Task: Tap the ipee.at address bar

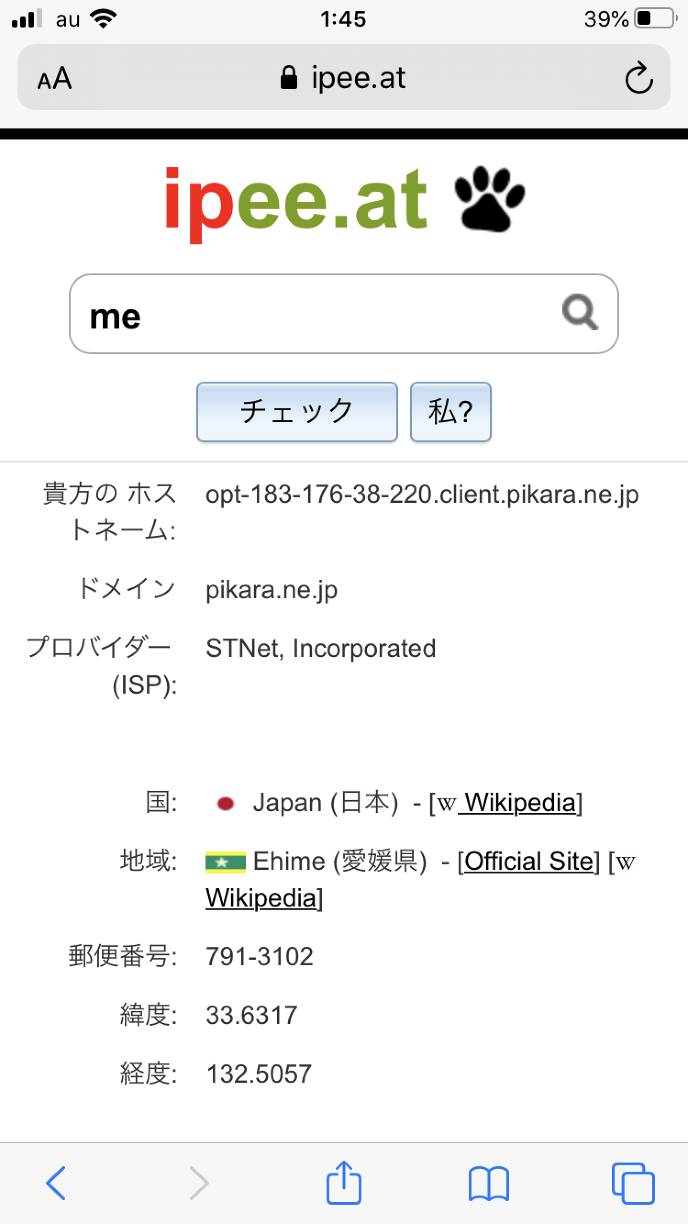Action: point(344,78)
